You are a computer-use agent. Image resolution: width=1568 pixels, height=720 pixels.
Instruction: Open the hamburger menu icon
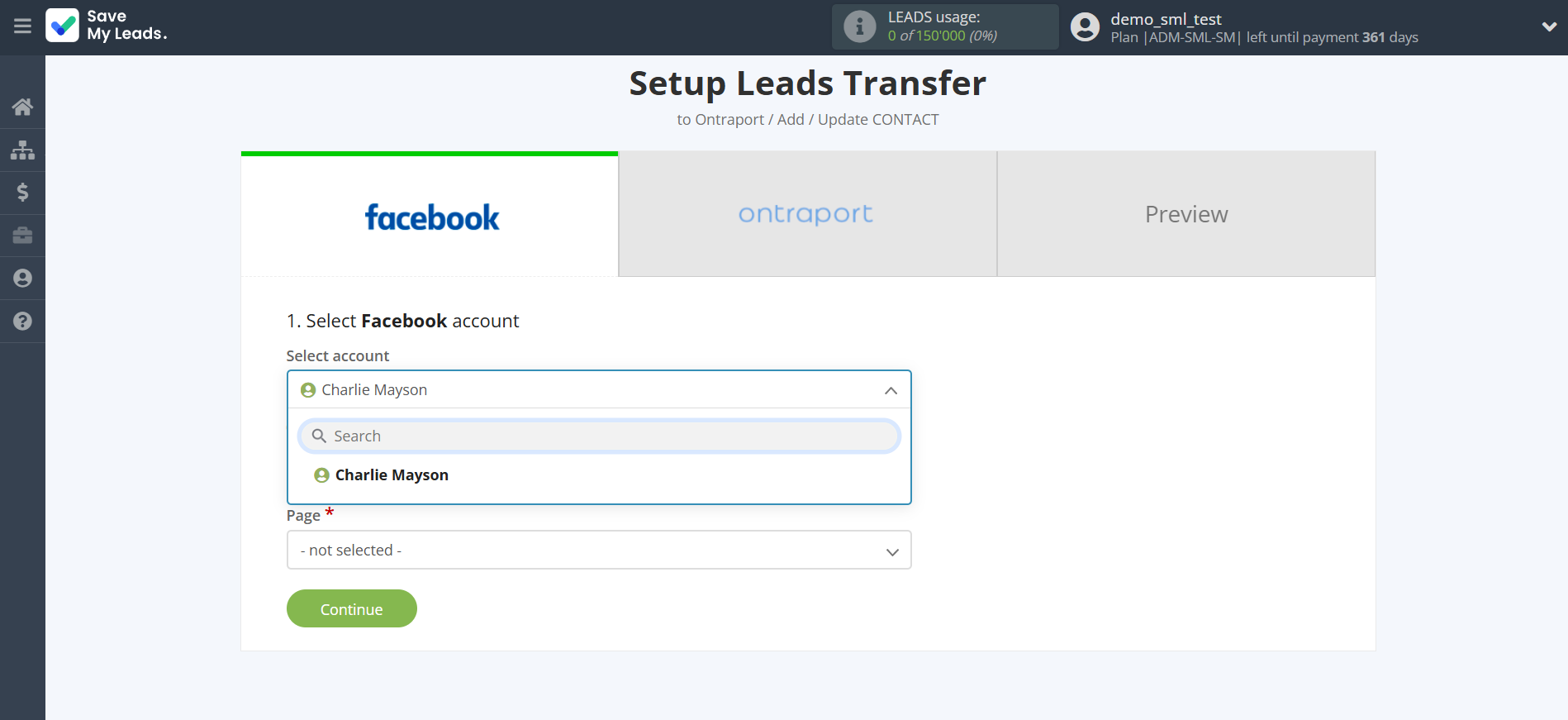[x=22, y=26]
